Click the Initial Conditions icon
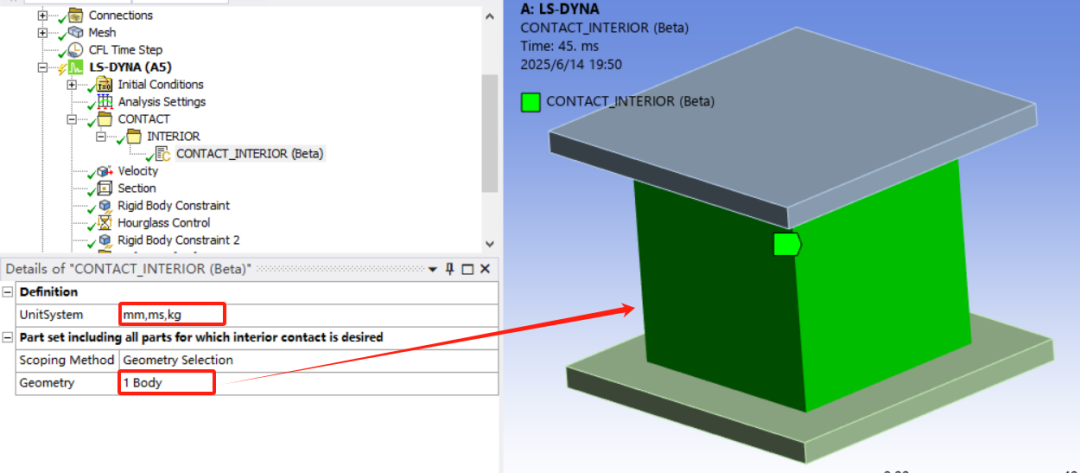Screen dimensions: 1080x473 (105, 85)
